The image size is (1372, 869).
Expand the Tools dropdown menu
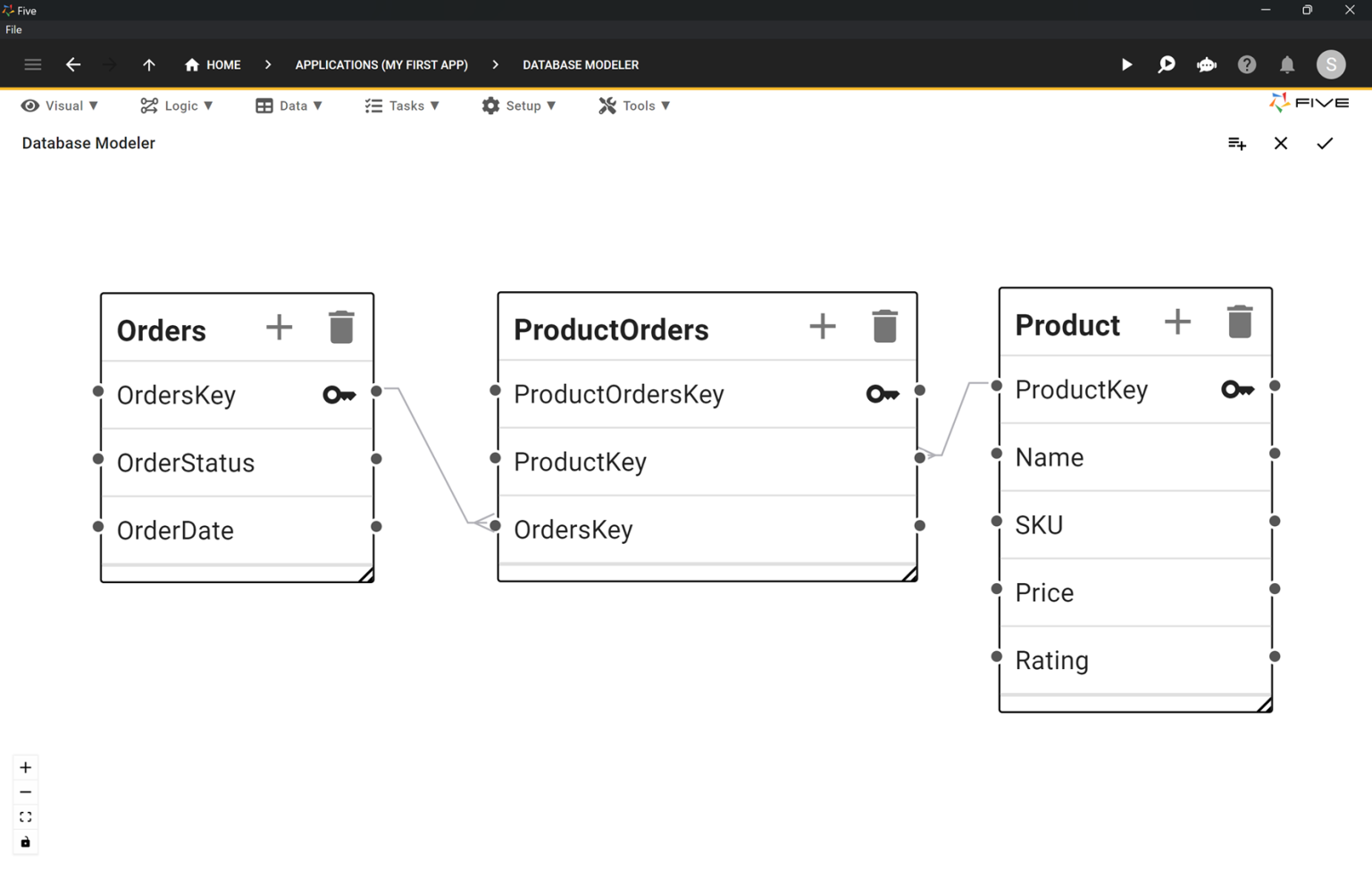click(634, 105)
